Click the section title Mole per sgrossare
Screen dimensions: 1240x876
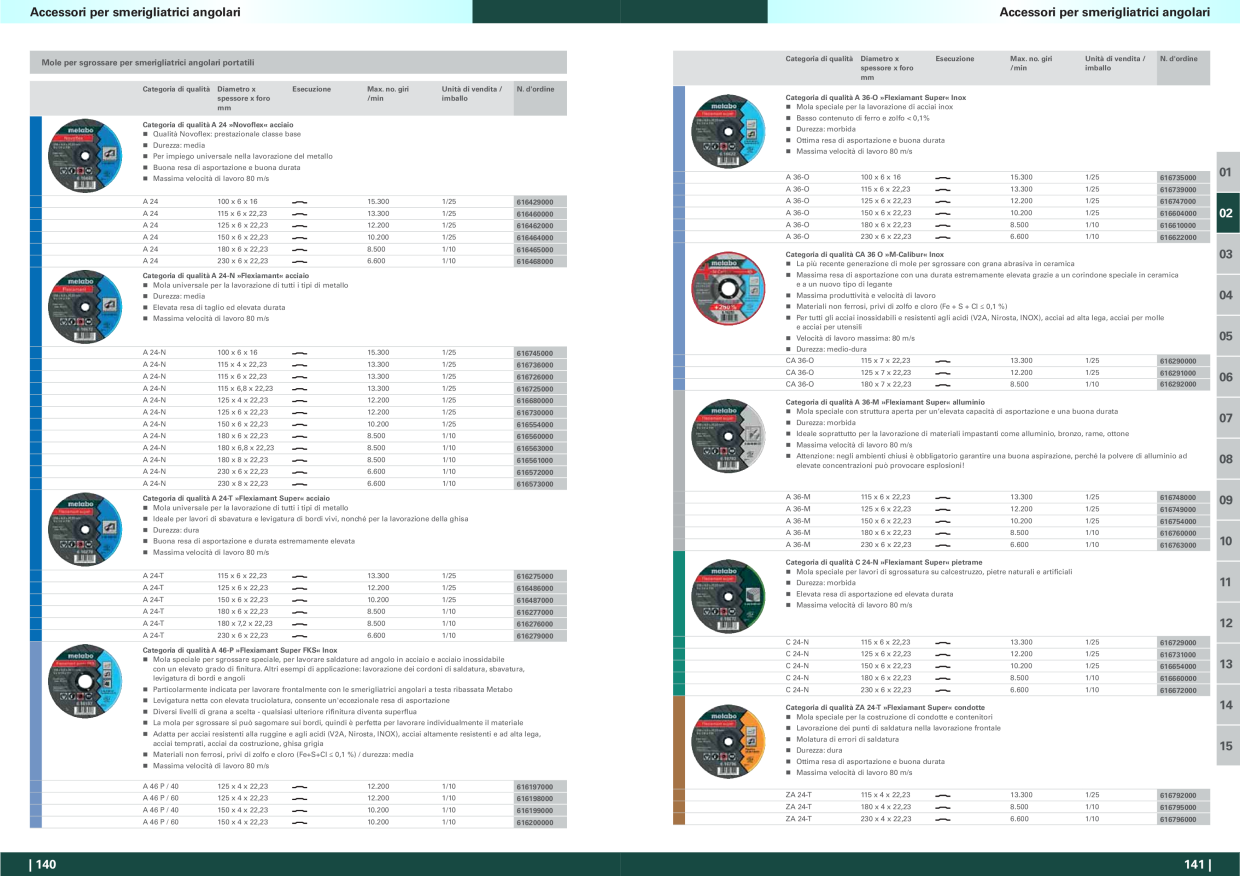(x=148, y=64)
